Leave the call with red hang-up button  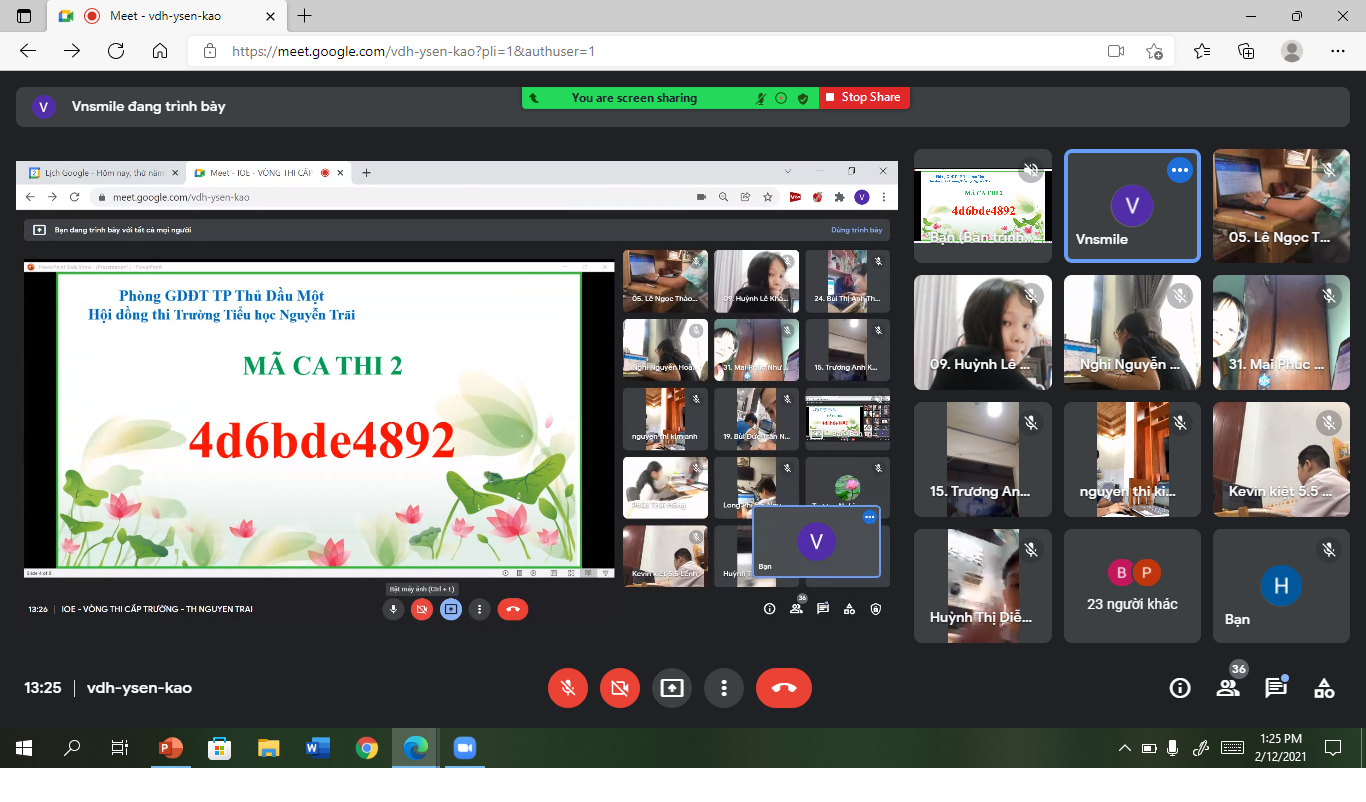[x=784, y=688]
